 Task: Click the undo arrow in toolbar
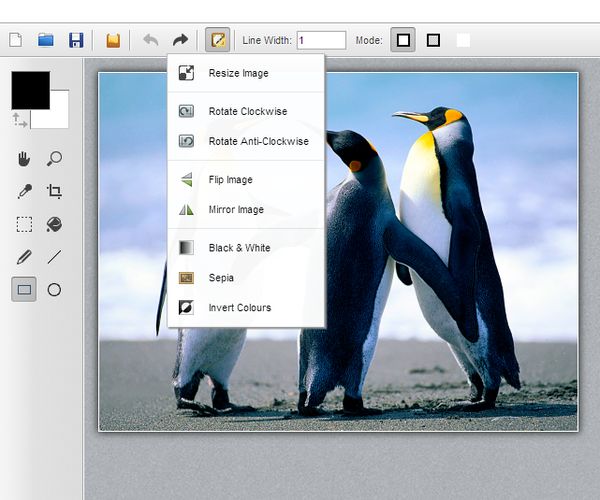click(151, 40)
